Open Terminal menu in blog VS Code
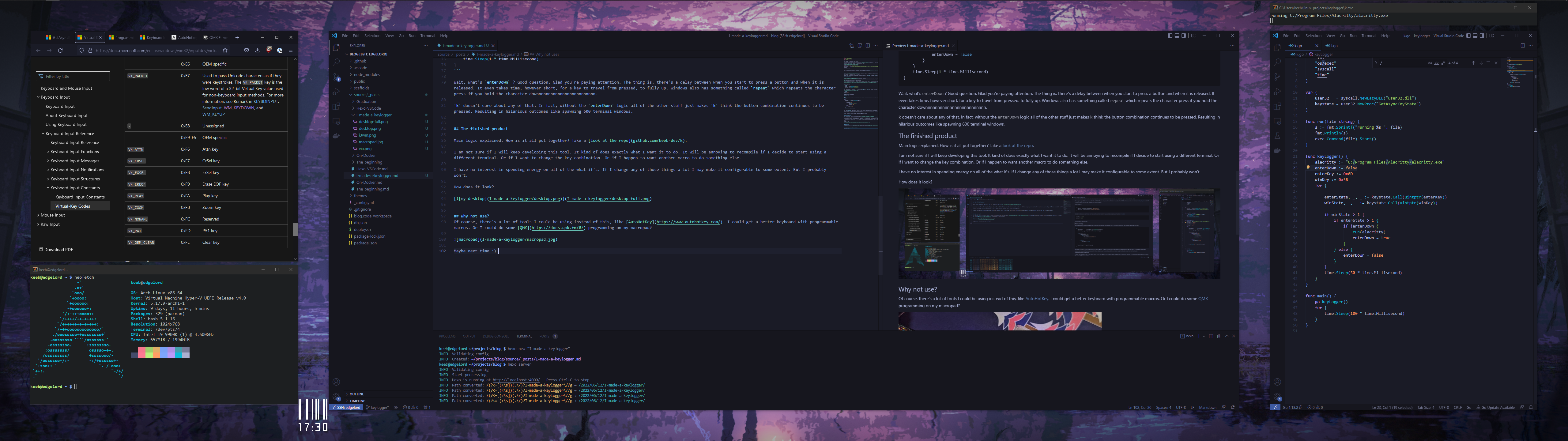Screen dimensions: 1568x441 428,36
